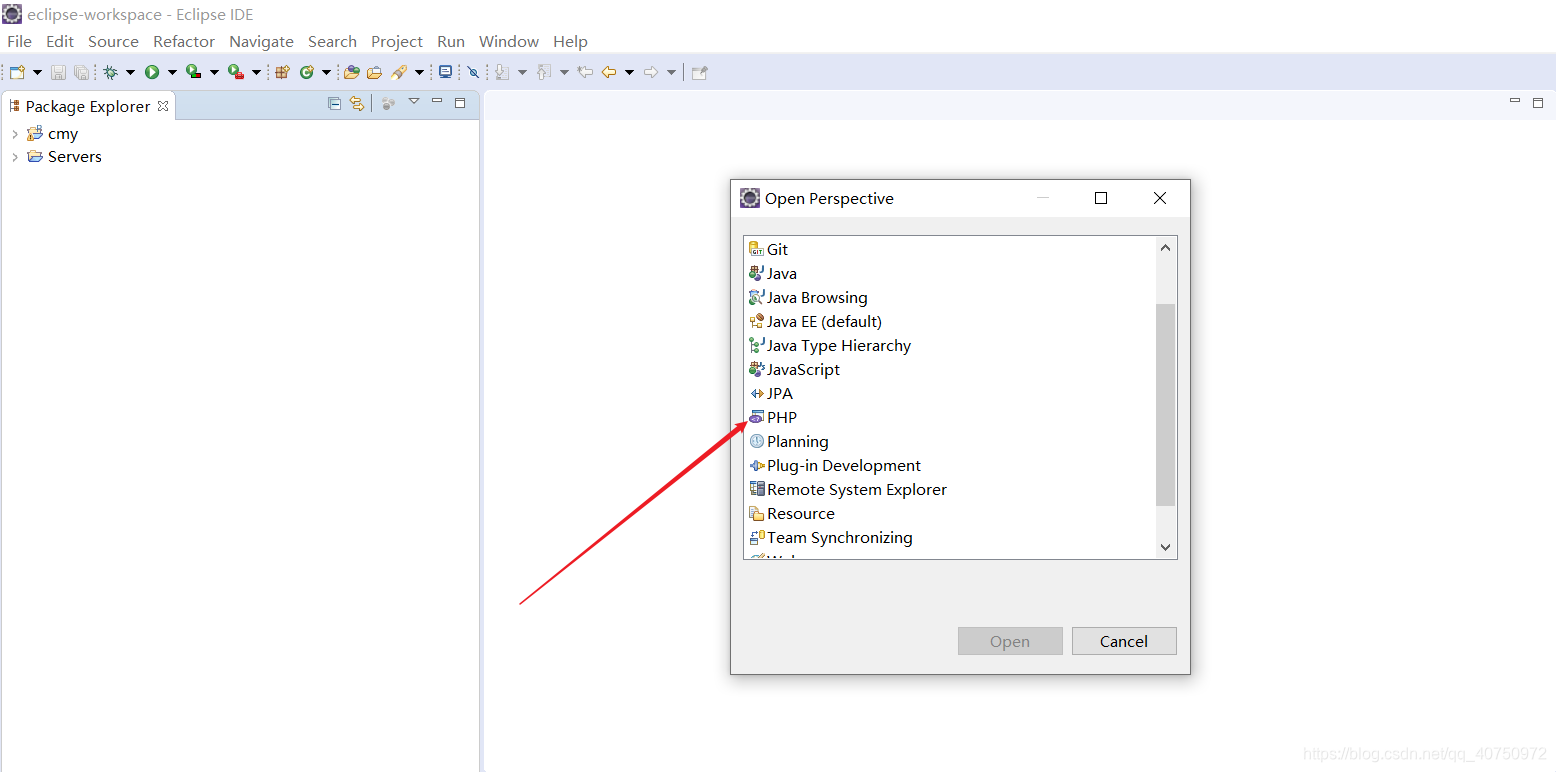This screenshot has height=772, width=1556.
Task: Click the Coverage run icon
Action: tap(194, 72)
